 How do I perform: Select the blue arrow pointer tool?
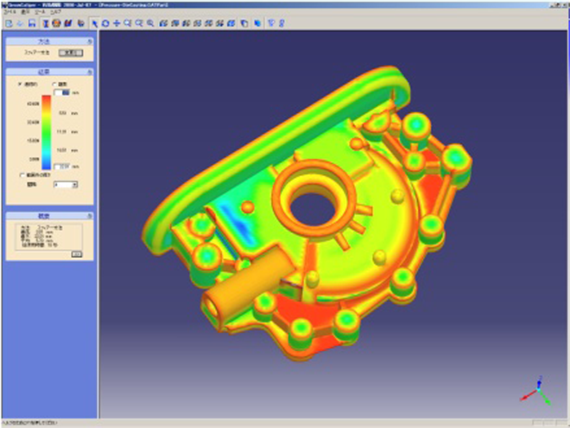[x=95, y=23]
